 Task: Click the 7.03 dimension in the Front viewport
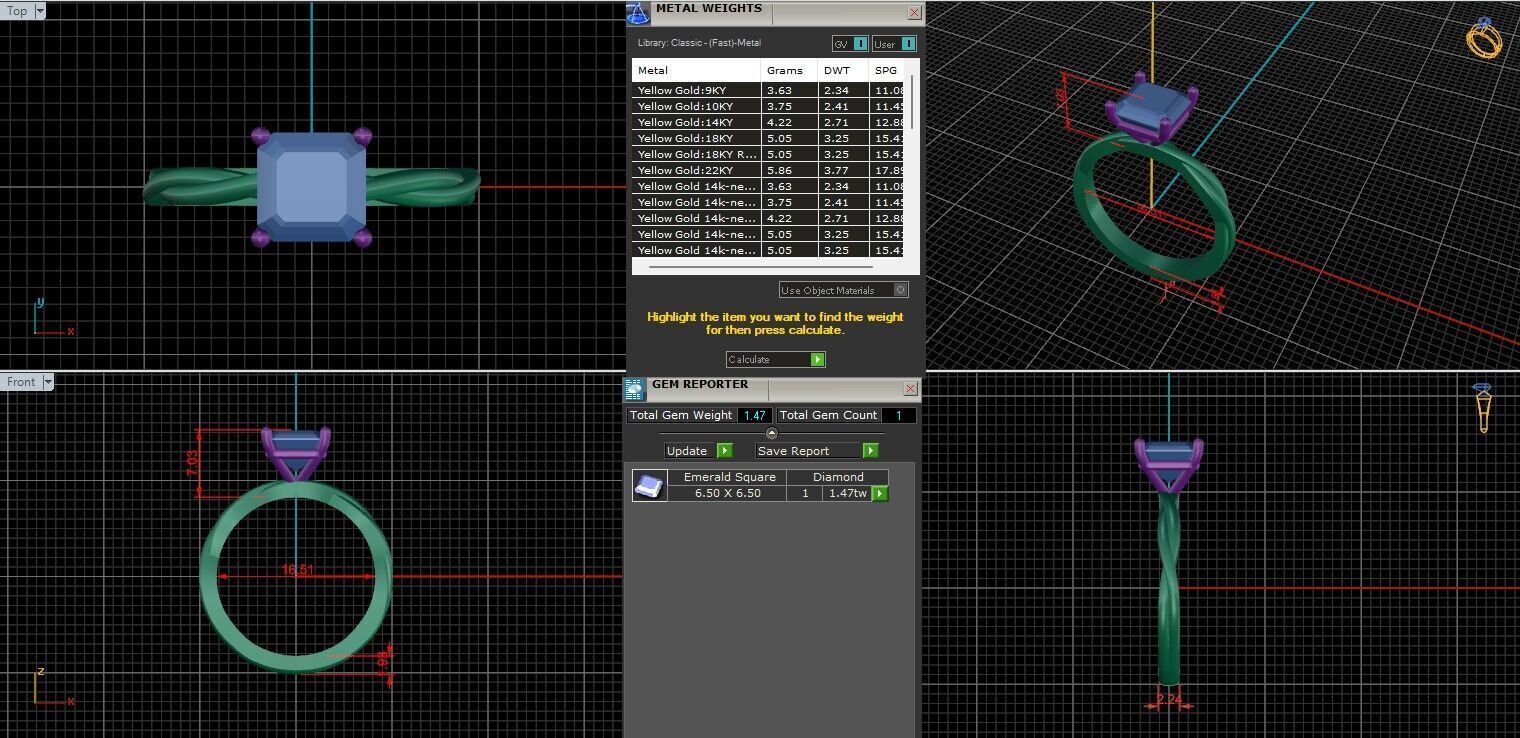point(193,462)
